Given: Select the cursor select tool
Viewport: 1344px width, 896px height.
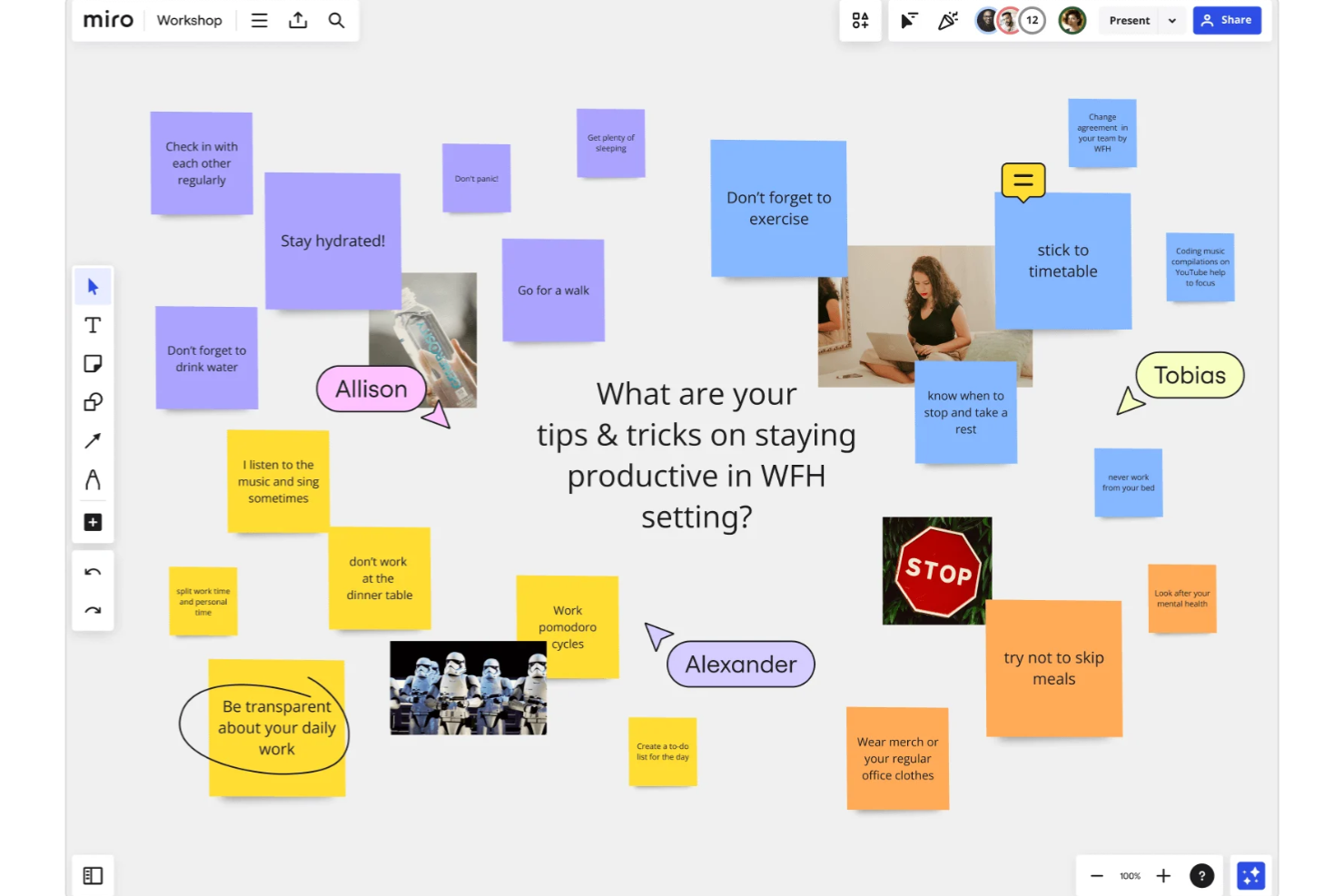Looking at the screenshot, I should pyautogui.click(x=93, y=287).
